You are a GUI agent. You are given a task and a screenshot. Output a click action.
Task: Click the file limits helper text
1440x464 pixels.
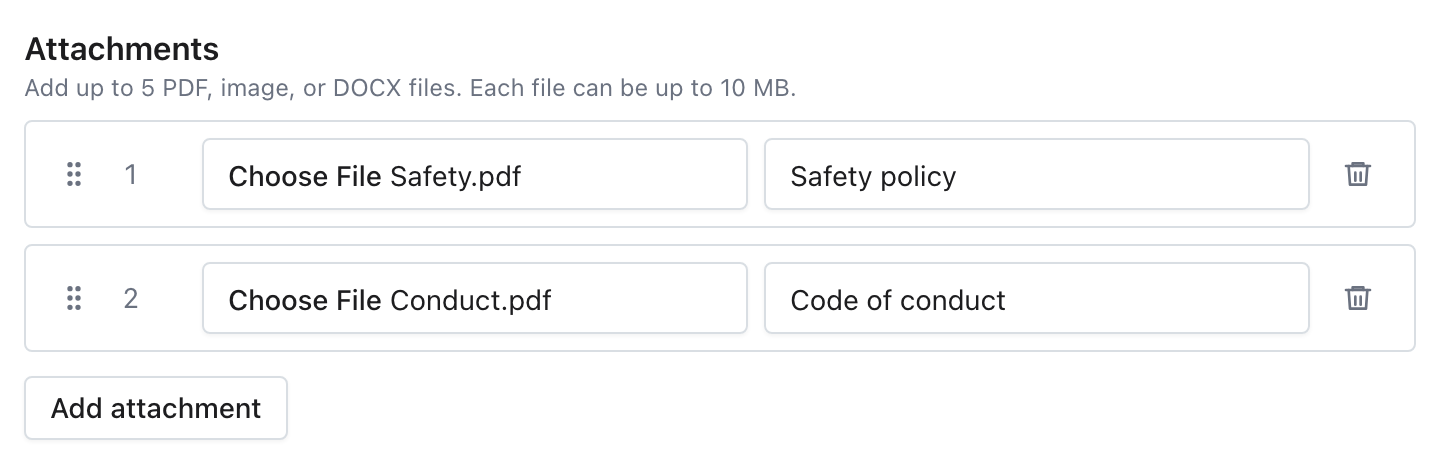click(x=410, y=88)
